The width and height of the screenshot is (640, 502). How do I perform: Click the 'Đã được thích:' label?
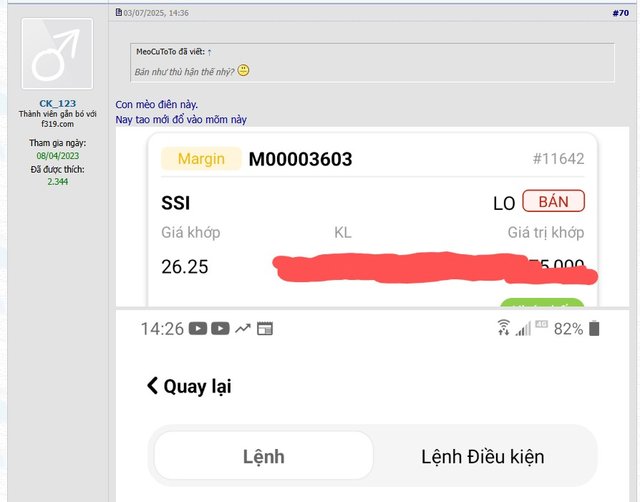(58, 169)
